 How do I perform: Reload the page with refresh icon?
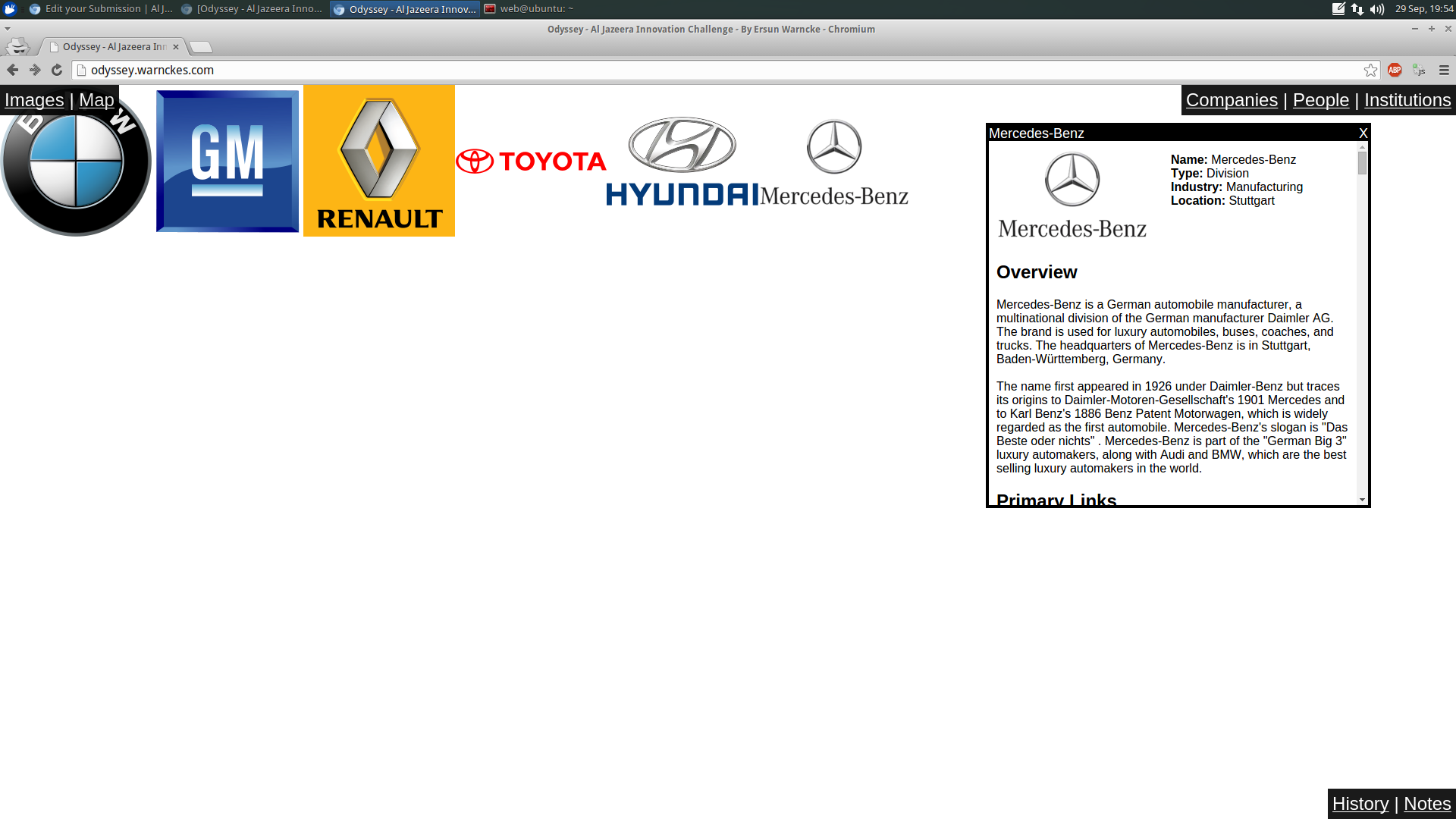tap(57, 70)
